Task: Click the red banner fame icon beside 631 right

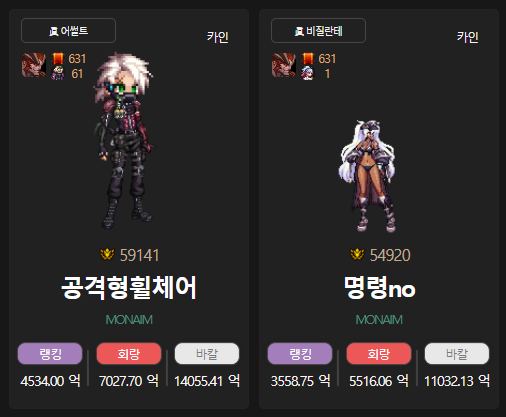Action: coord(308,59)
